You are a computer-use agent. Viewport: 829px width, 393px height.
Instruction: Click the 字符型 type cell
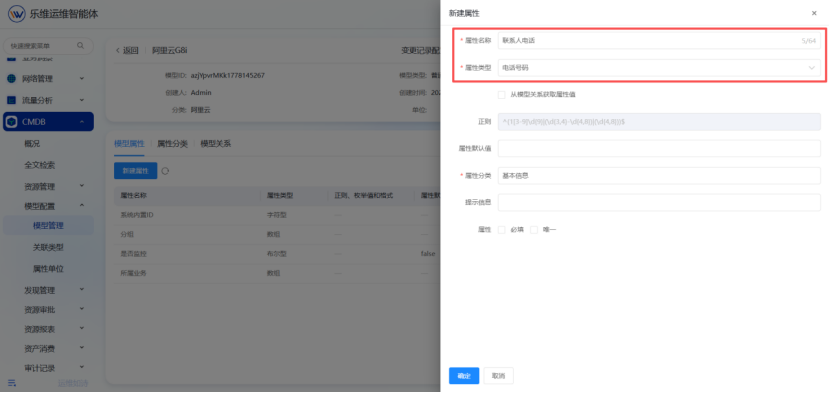pyautogui.click(x=277, y=215)
